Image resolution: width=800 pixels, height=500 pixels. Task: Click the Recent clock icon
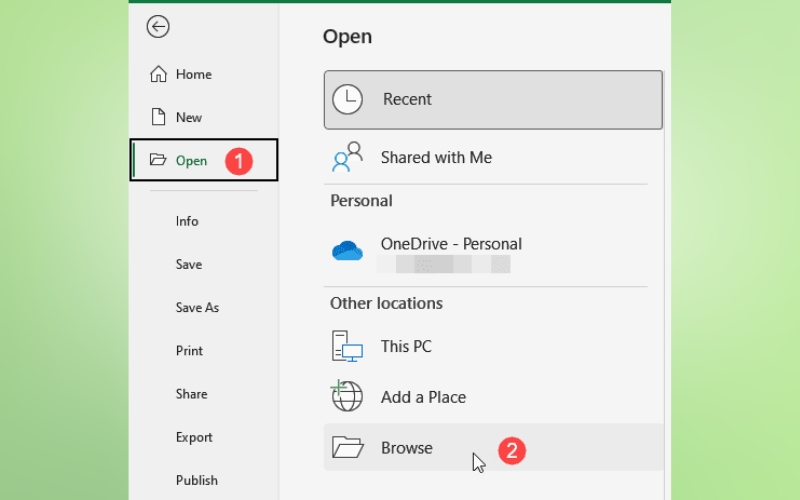[x=347, y=99]
